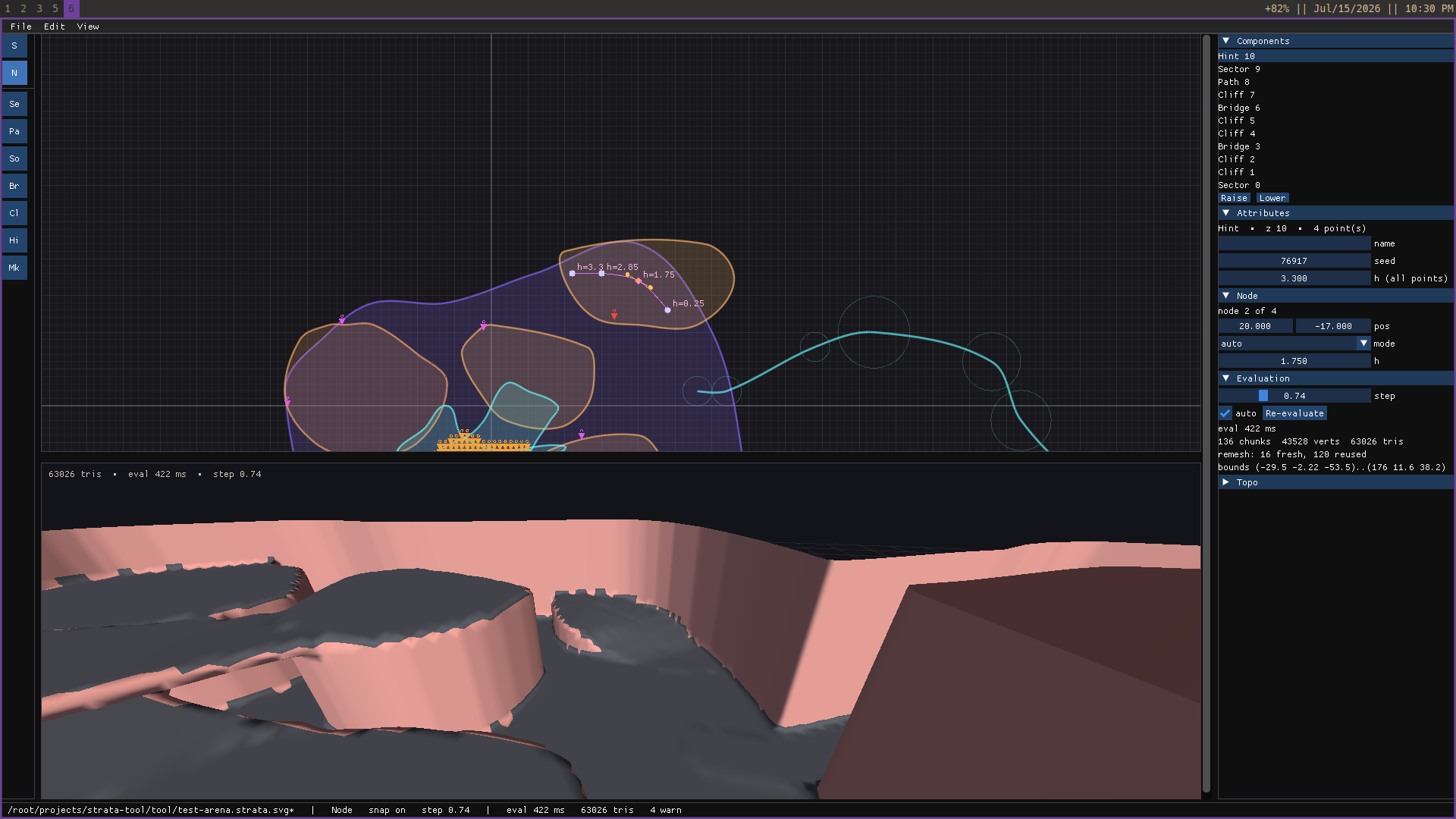The height and width of the screenshot is (819, 1456).
Task: Select the S tool button
Action: [14, 45]
